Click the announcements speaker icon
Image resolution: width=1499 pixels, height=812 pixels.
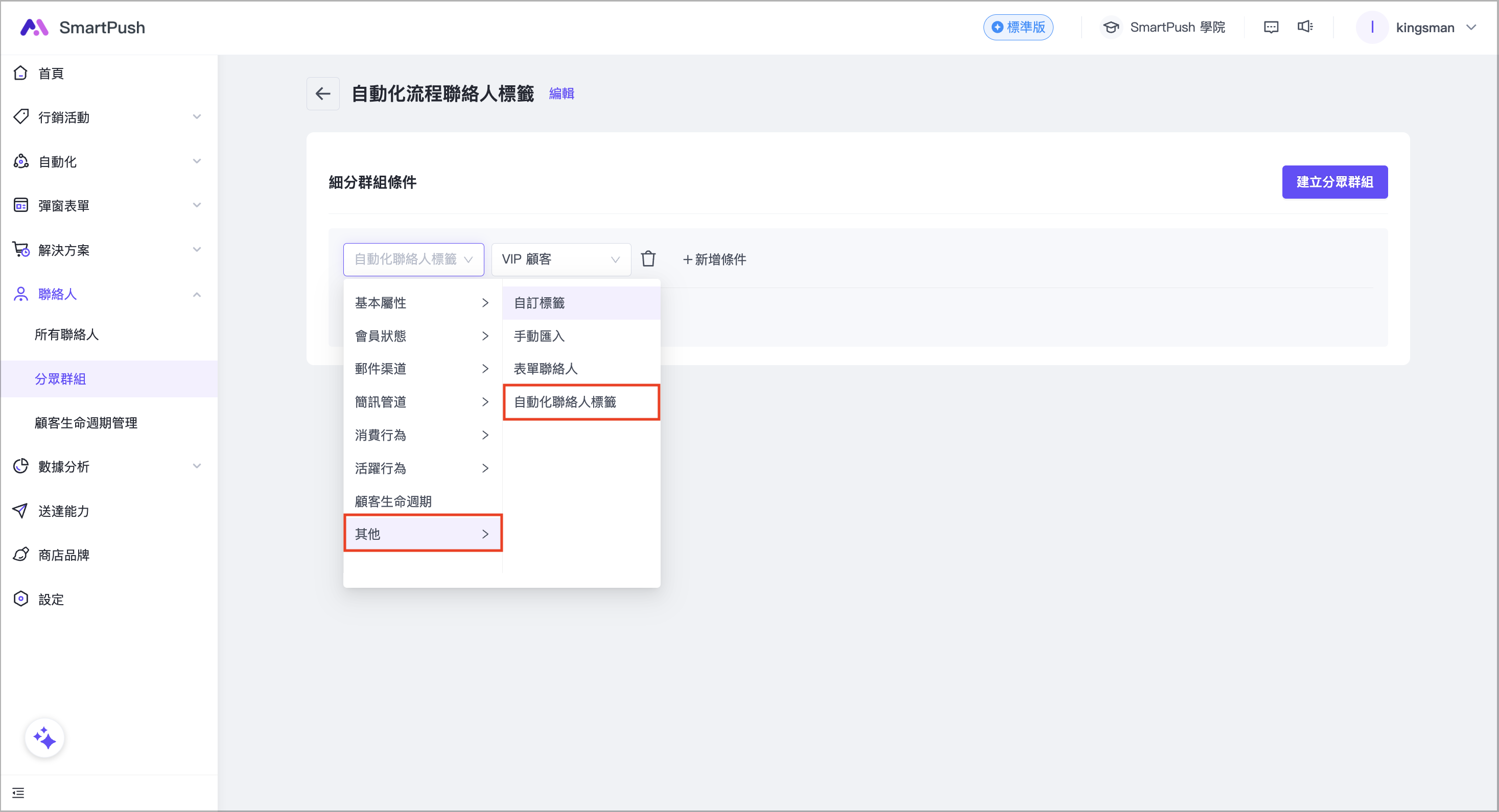coord(1305,27)
